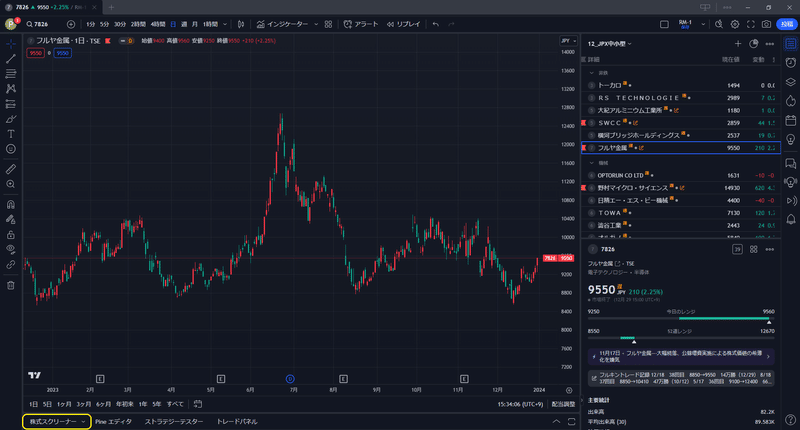Select the ruler measure tool
Image resolution: width=800 pixels, height=430 pixels.
click(x=11, y=169)
